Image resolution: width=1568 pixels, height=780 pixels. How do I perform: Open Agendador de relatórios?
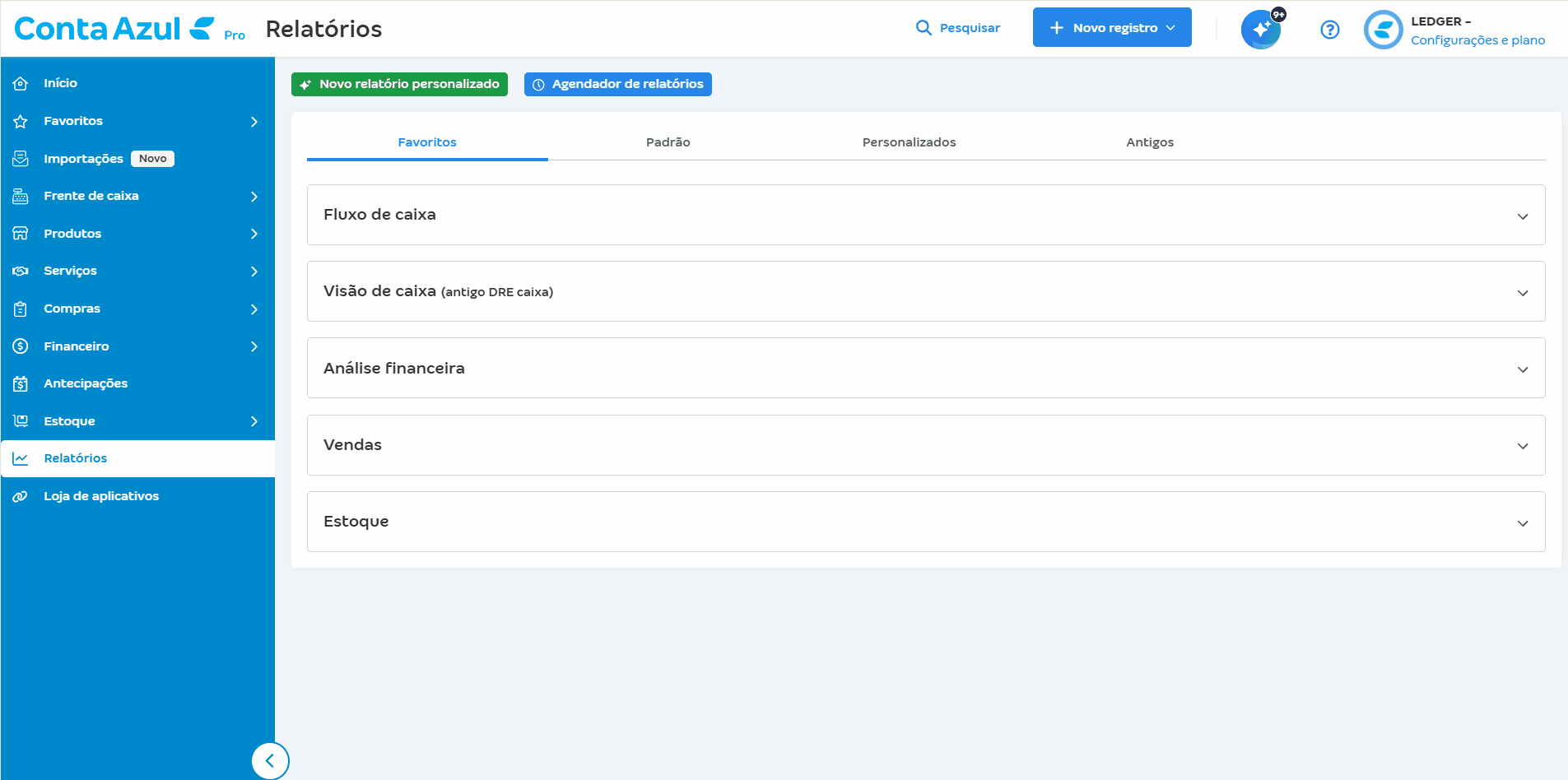pyautogui.click(x=618, y=84)
